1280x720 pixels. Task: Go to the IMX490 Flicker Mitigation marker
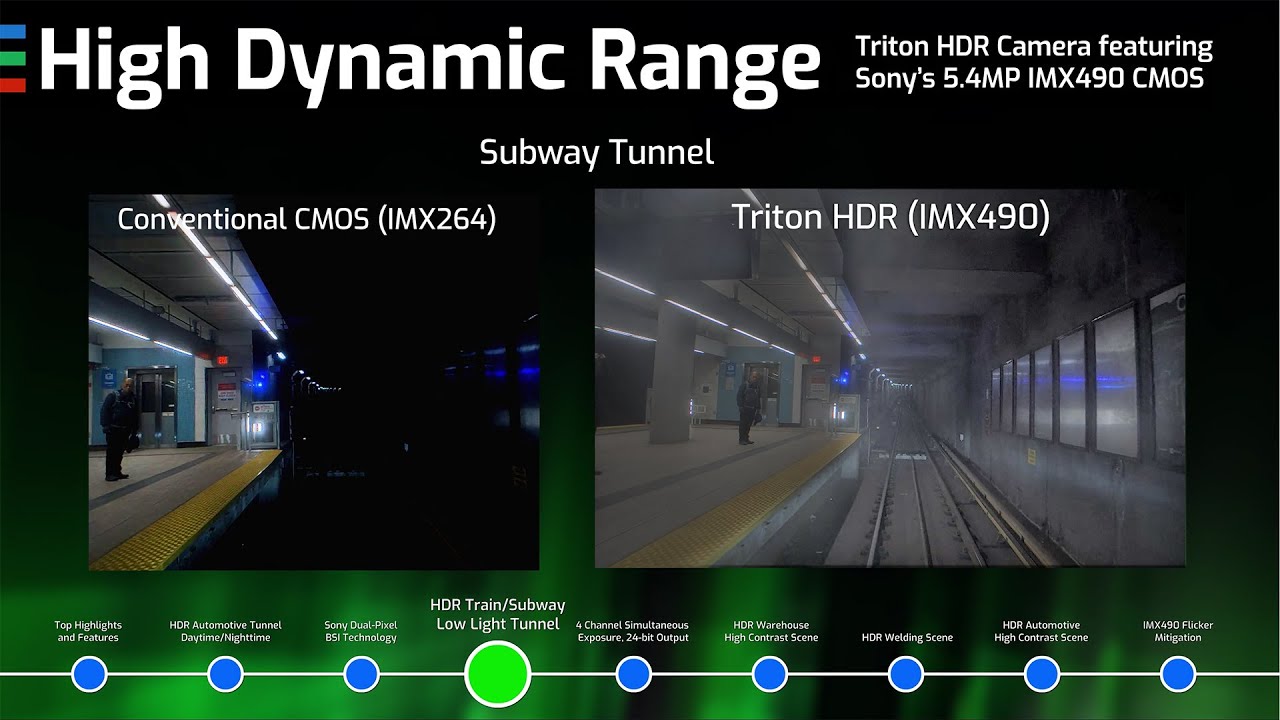point(1178,674)
